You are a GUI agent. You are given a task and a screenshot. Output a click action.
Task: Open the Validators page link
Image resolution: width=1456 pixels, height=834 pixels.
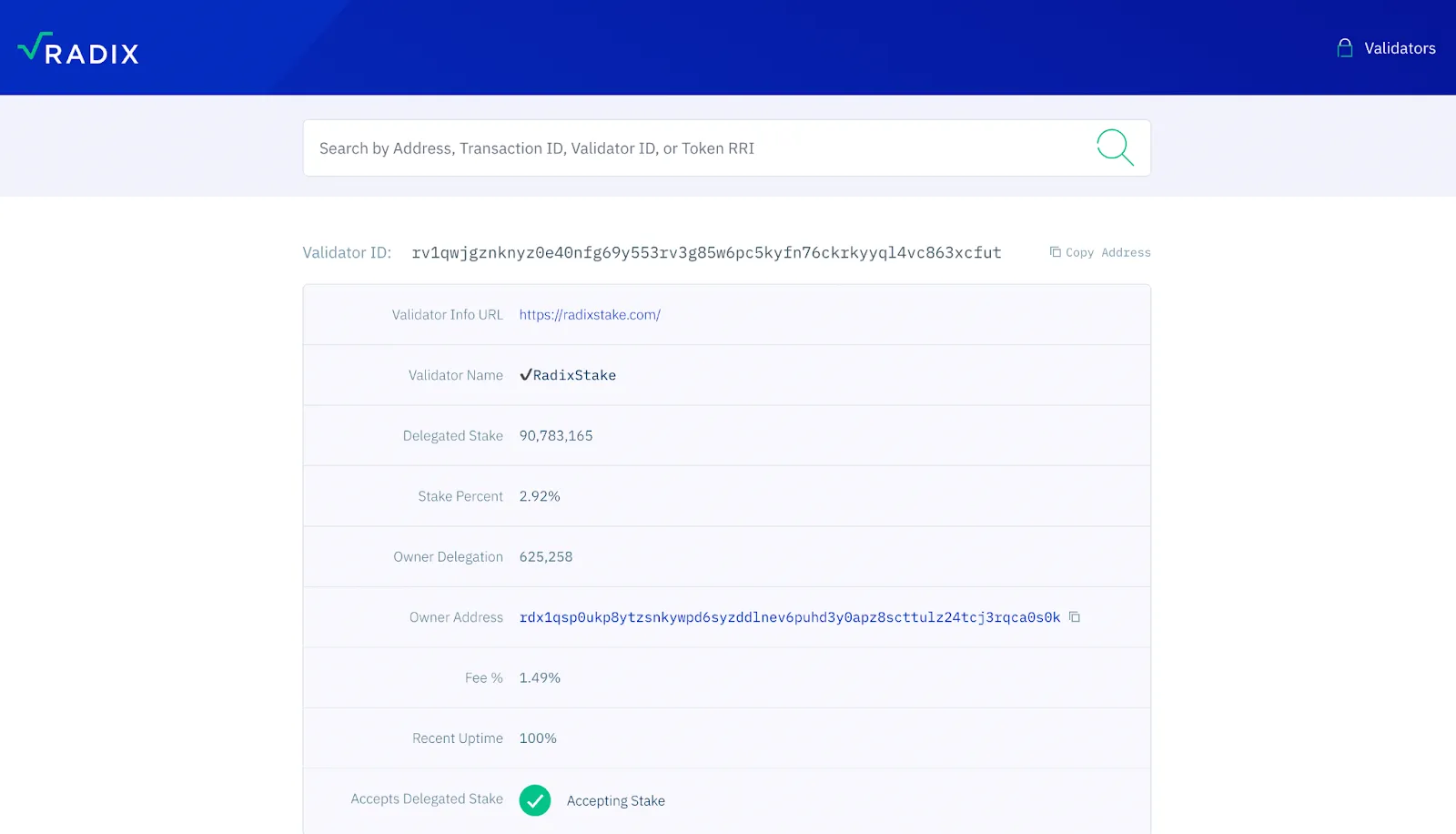point(1400,48)
